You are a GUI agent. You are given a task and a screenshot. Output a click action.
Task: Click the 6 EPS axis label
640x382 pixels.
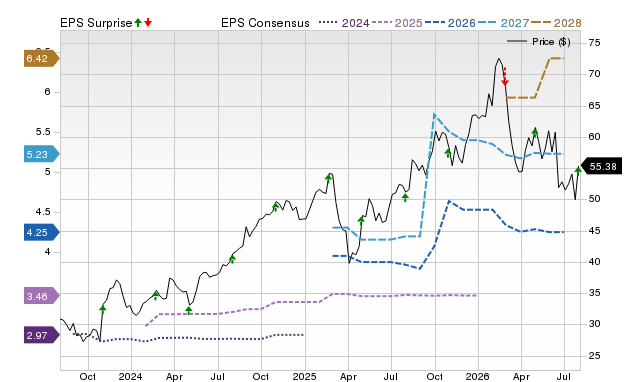pyautogui.click(x=47, y=92)
